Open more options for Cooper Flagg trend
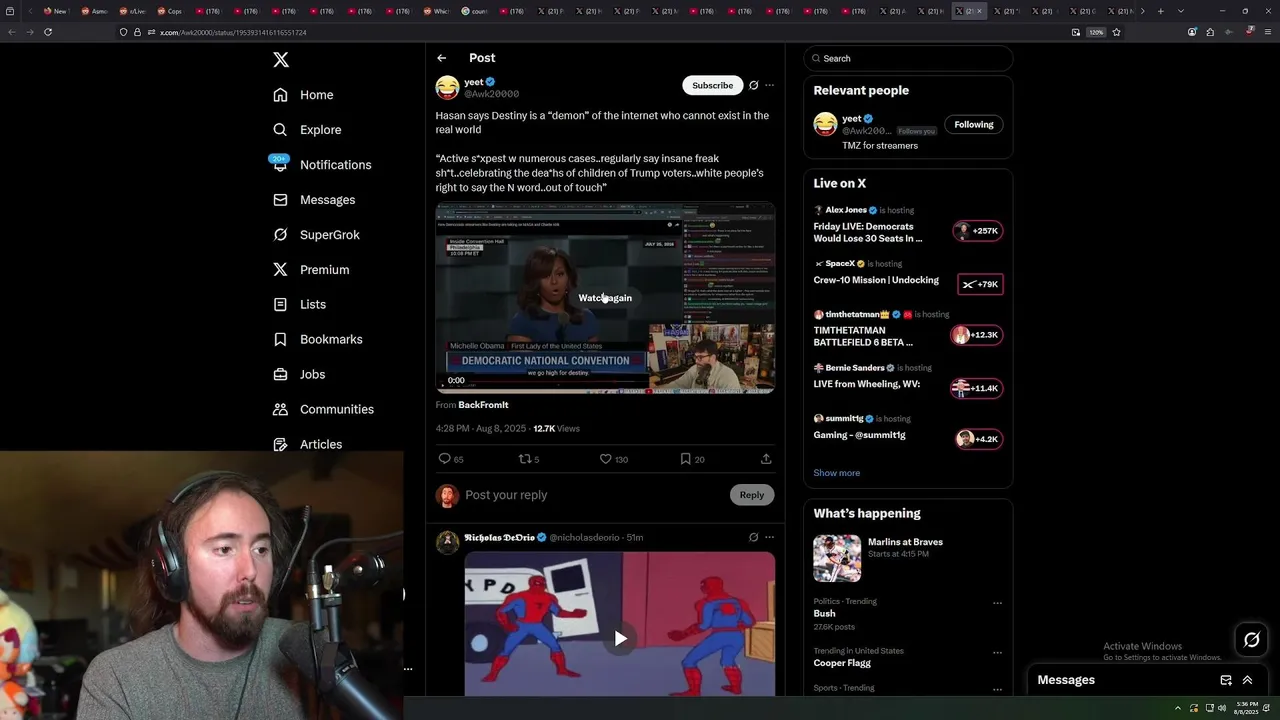Screen dimensions: 1280x720 [x=997, y=652]
